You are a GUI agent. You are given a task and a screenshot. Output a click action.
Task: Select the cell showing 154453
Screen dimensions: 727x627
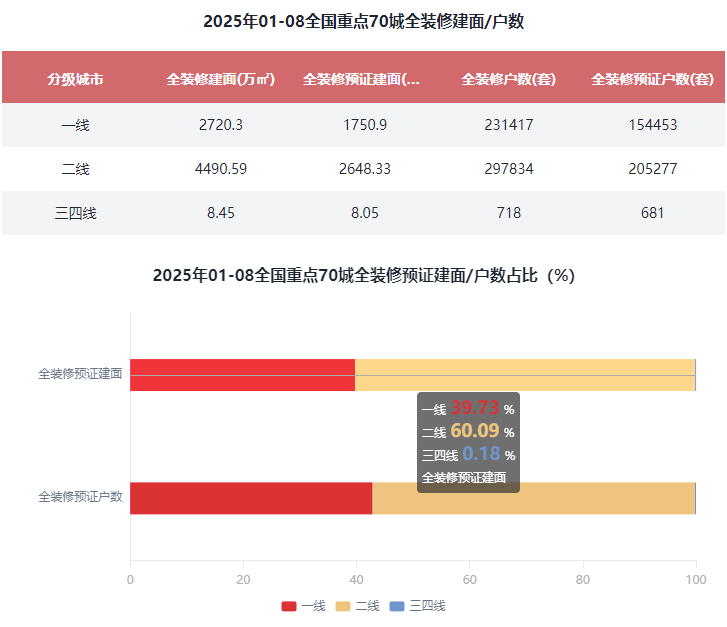click(652, 125)
